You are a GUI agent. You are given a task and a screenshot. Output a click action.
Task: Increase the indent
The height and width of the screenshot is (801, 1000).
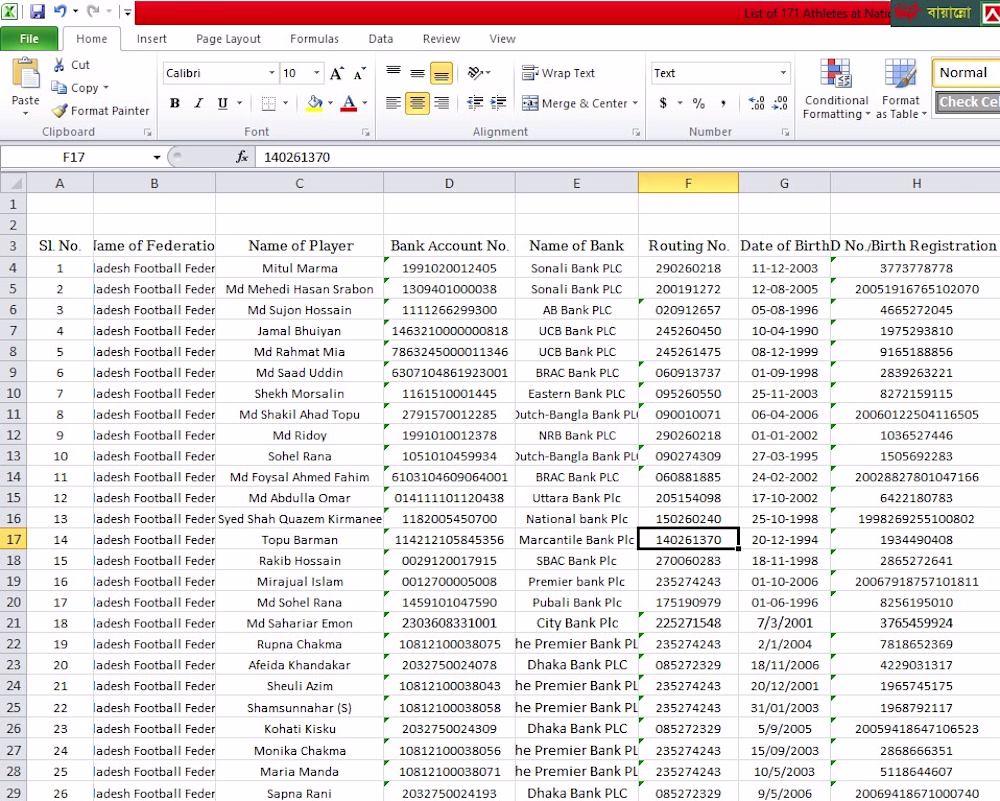(499, 103)
